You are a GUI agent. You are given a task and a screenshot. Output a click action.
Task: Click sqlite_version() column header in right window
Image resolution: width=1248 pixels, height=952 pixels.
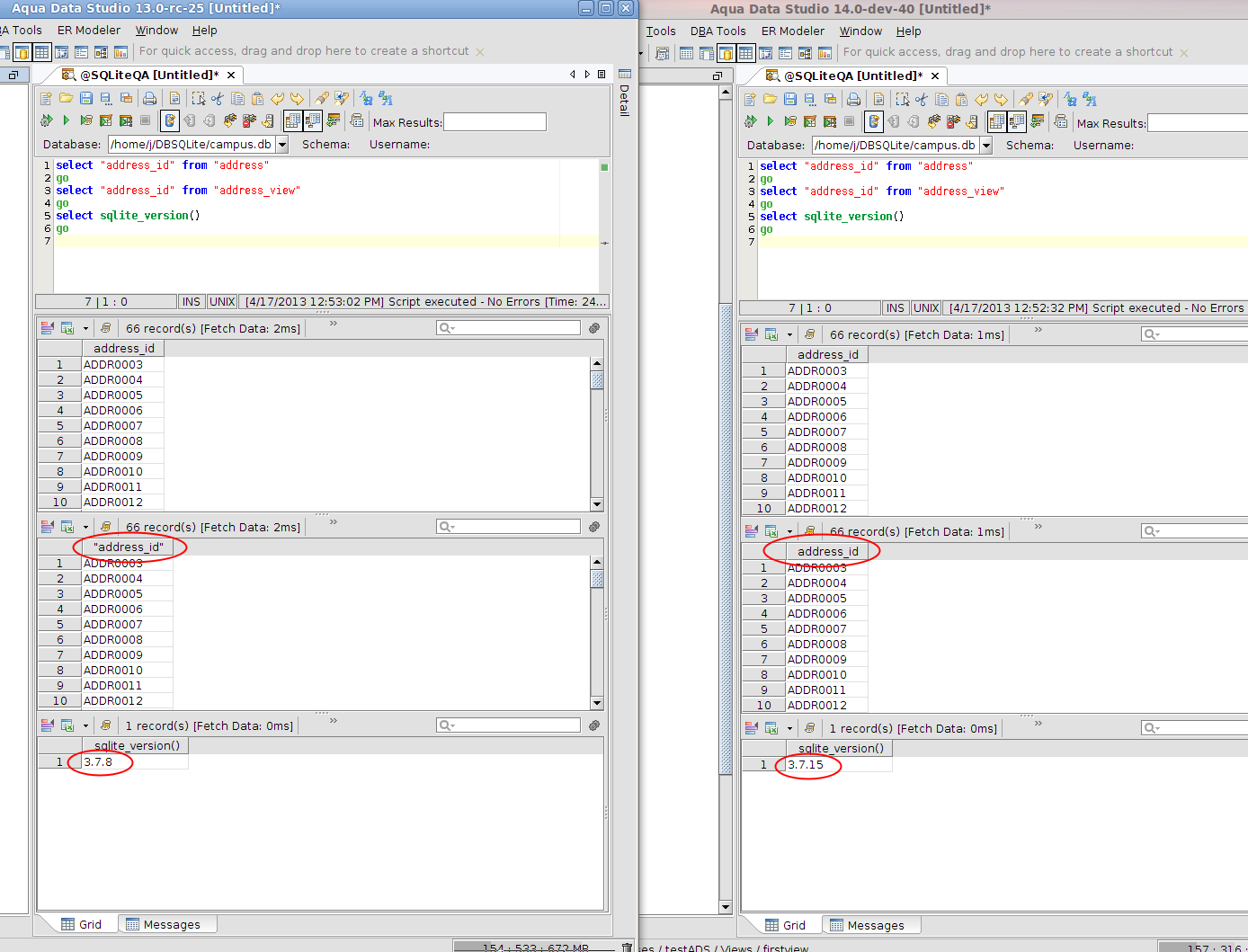coord(840,748)
